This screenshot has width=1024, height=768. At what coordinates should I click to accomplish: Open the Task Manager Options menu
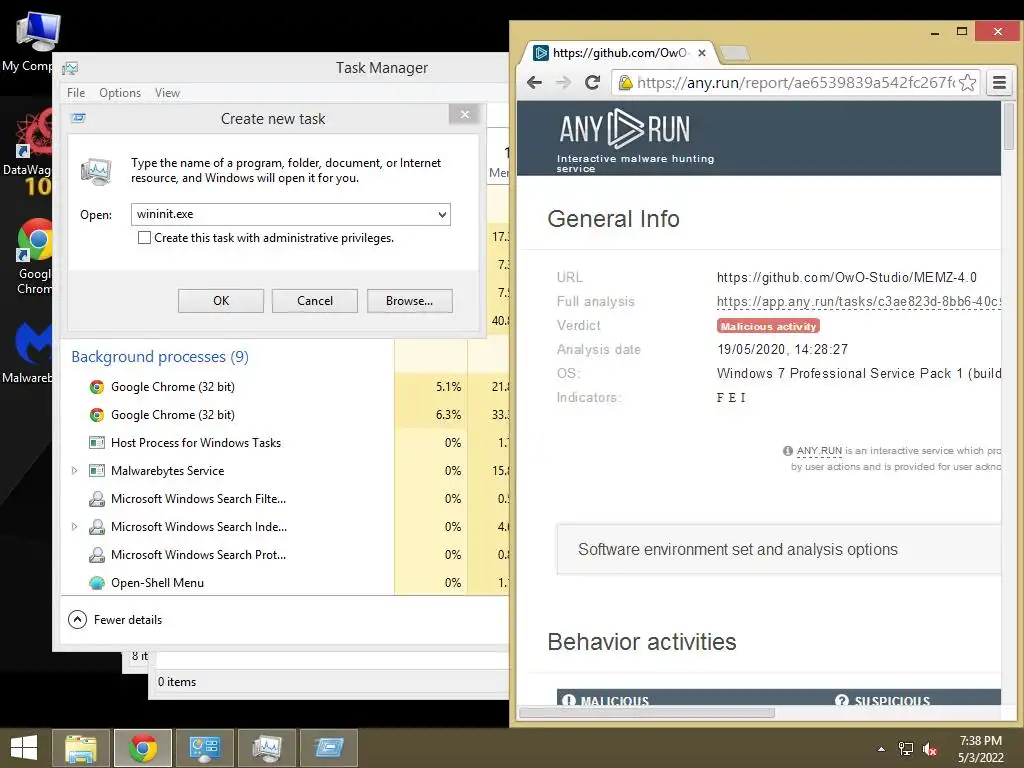coord(120,93)
